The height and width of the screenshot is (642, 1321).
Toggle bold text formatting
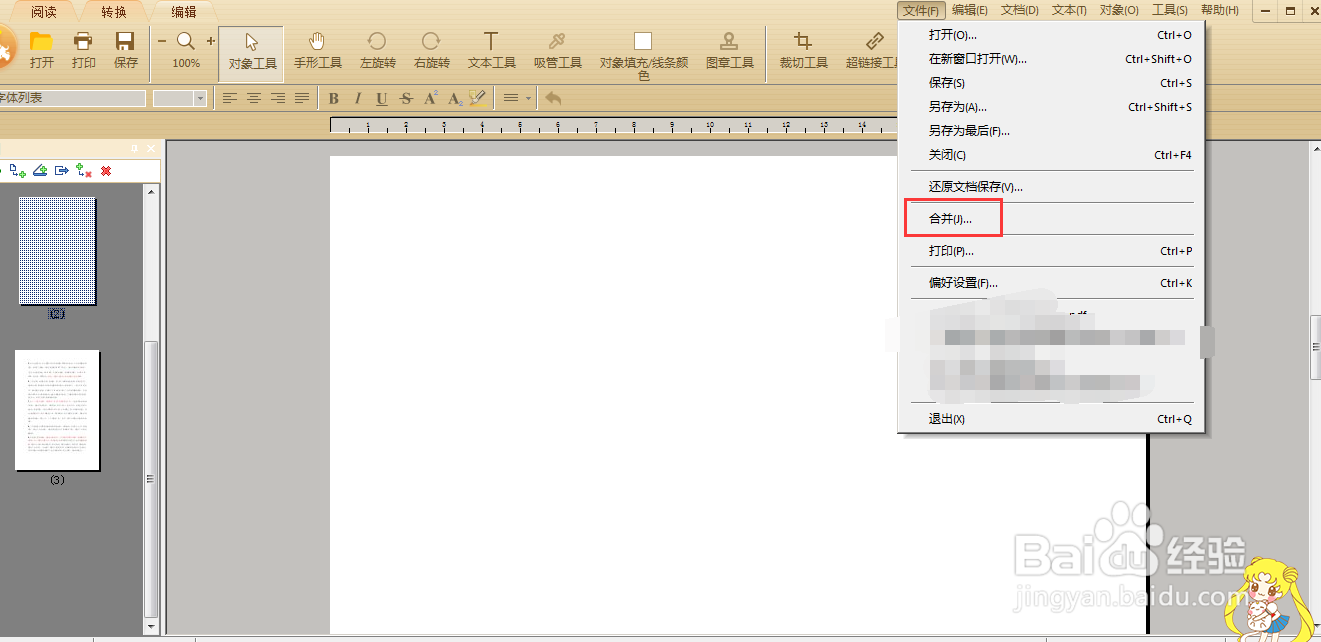333,98
